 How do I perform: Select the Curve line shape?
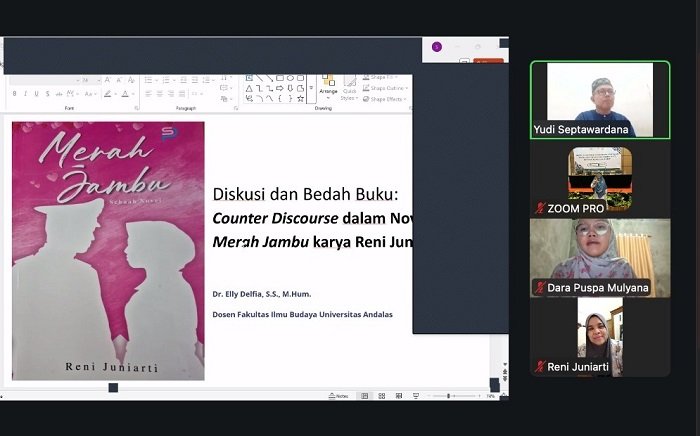pyautogui.click(x=270, y=99)
